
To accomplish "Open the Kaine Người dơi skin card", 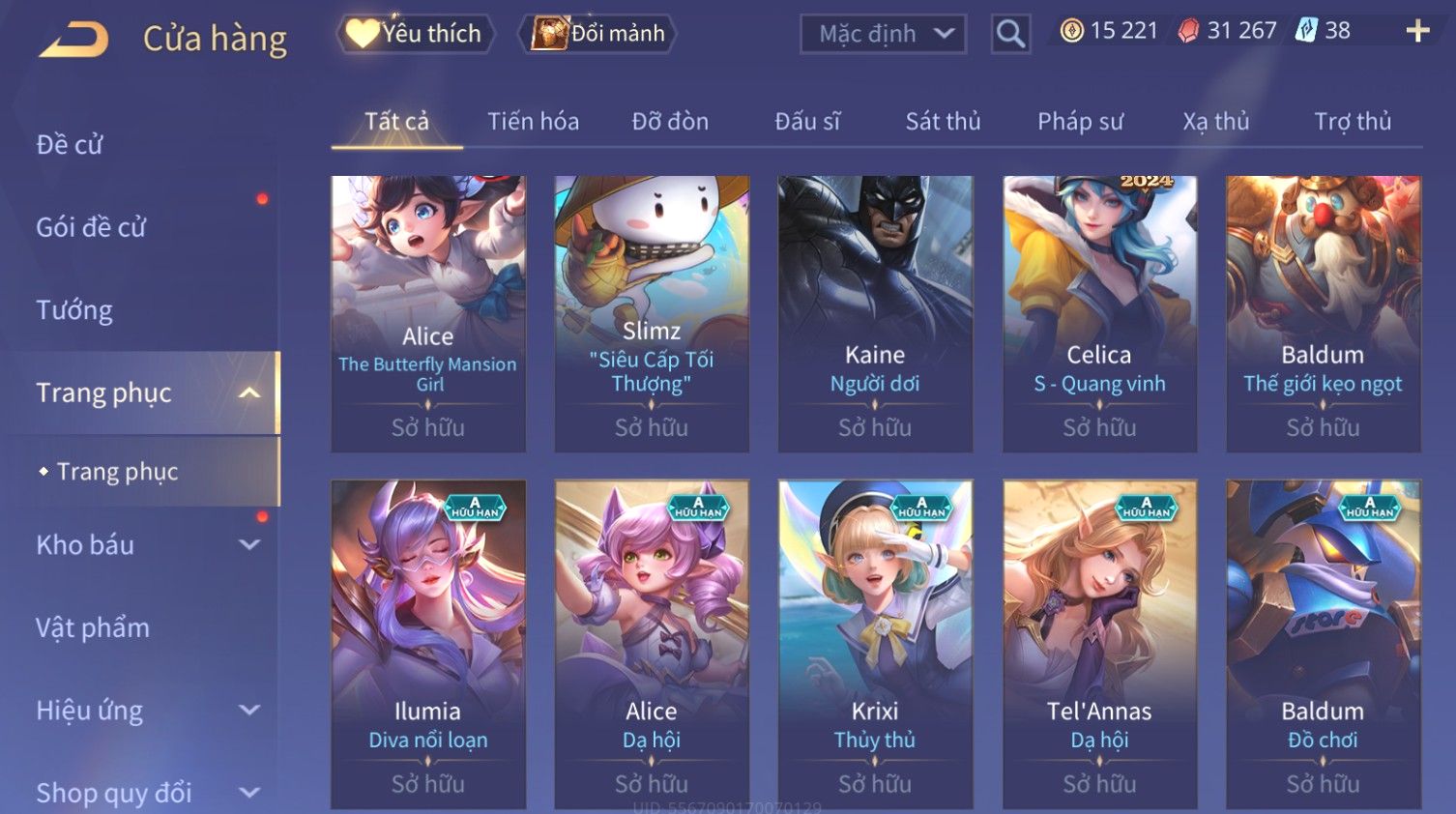I will [875, 314].
